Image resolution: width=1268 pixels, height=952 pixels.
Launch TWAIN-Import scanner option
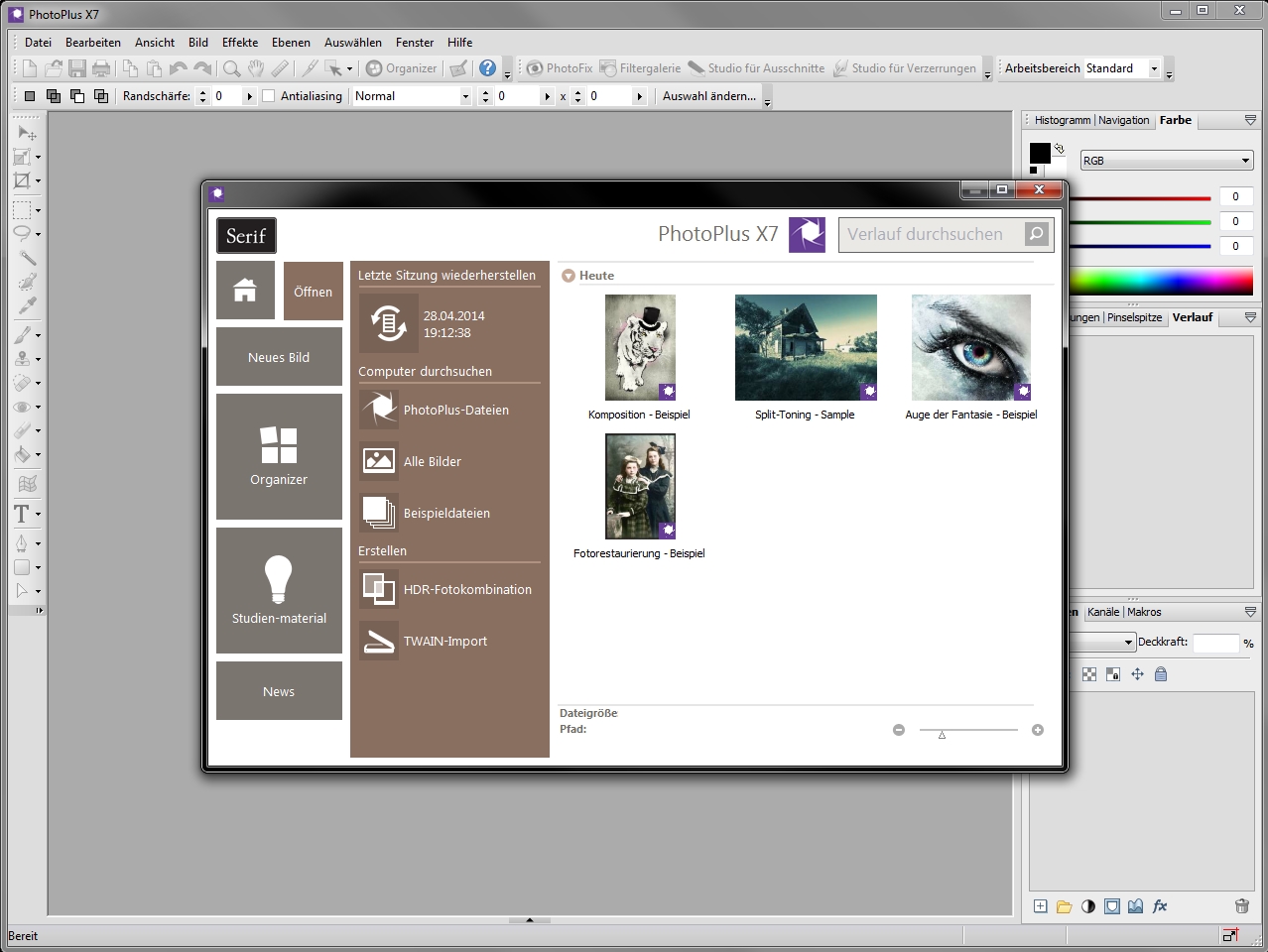444,642
